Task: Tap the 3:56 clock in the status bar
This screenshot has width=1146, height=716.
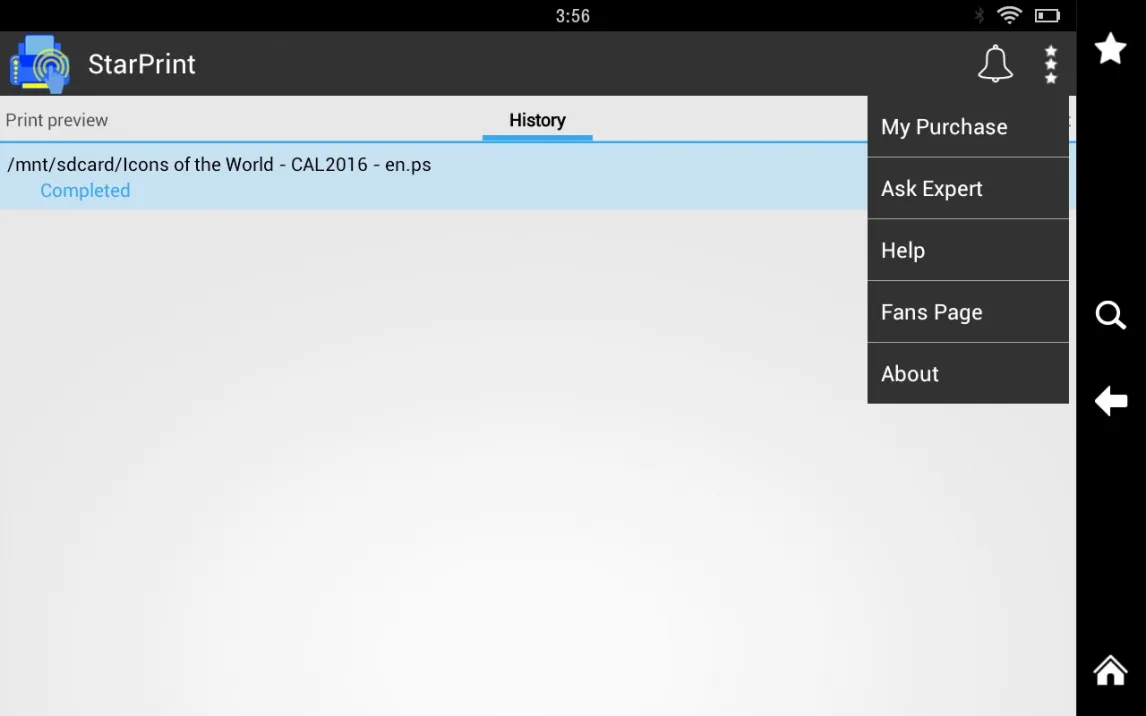Action: (x=572, y=15)
